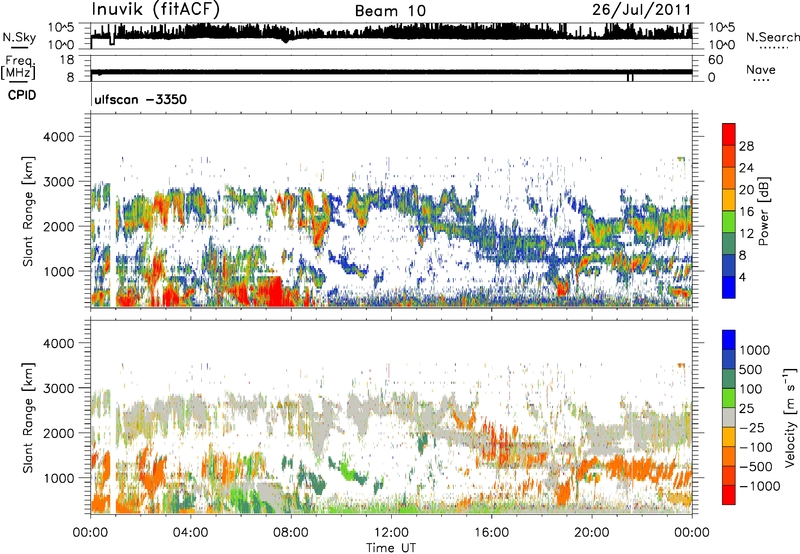Click the date '26/Jul/2011'
This screenshot has height=554, width=800.
[642, 10]
